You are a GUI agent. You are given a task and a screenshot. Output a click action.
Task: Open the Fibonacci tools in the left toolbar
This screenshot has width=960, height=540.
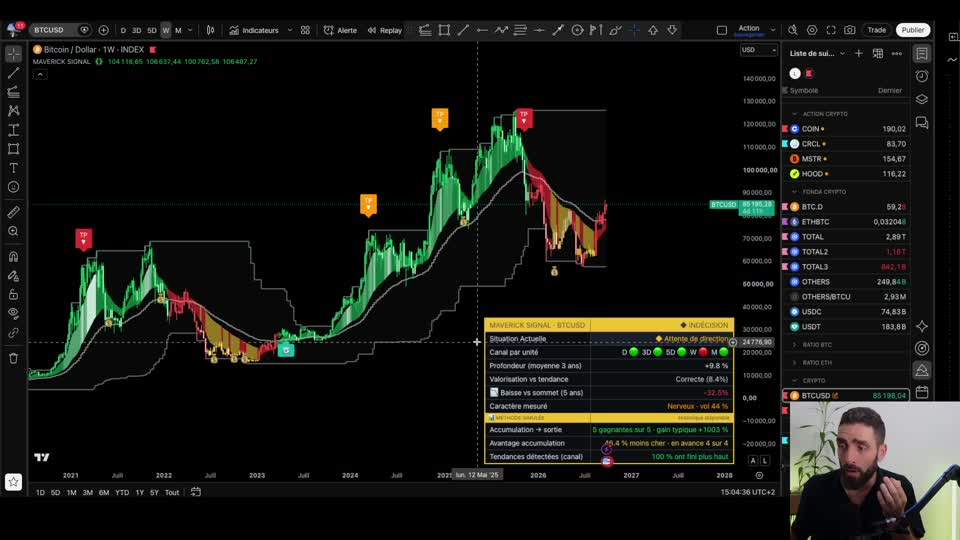(13, 92)
